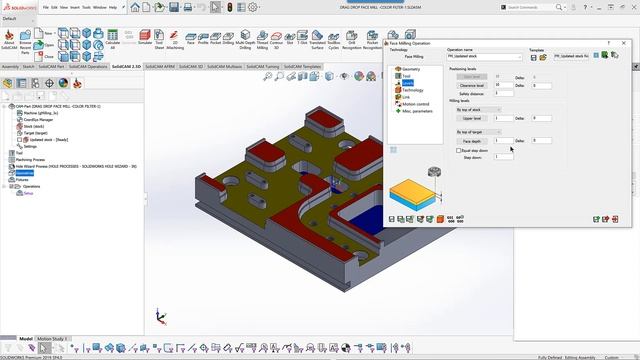Click Calculate All icon
Screen dimensions: 640x360
pyautogui.click(x=113, y=40)
